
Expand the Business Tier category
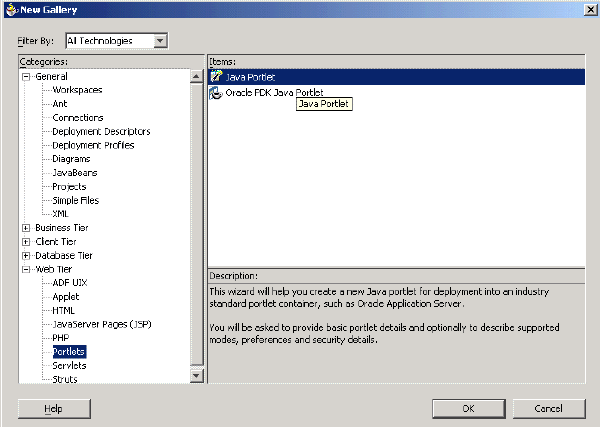tap(26, 228)
